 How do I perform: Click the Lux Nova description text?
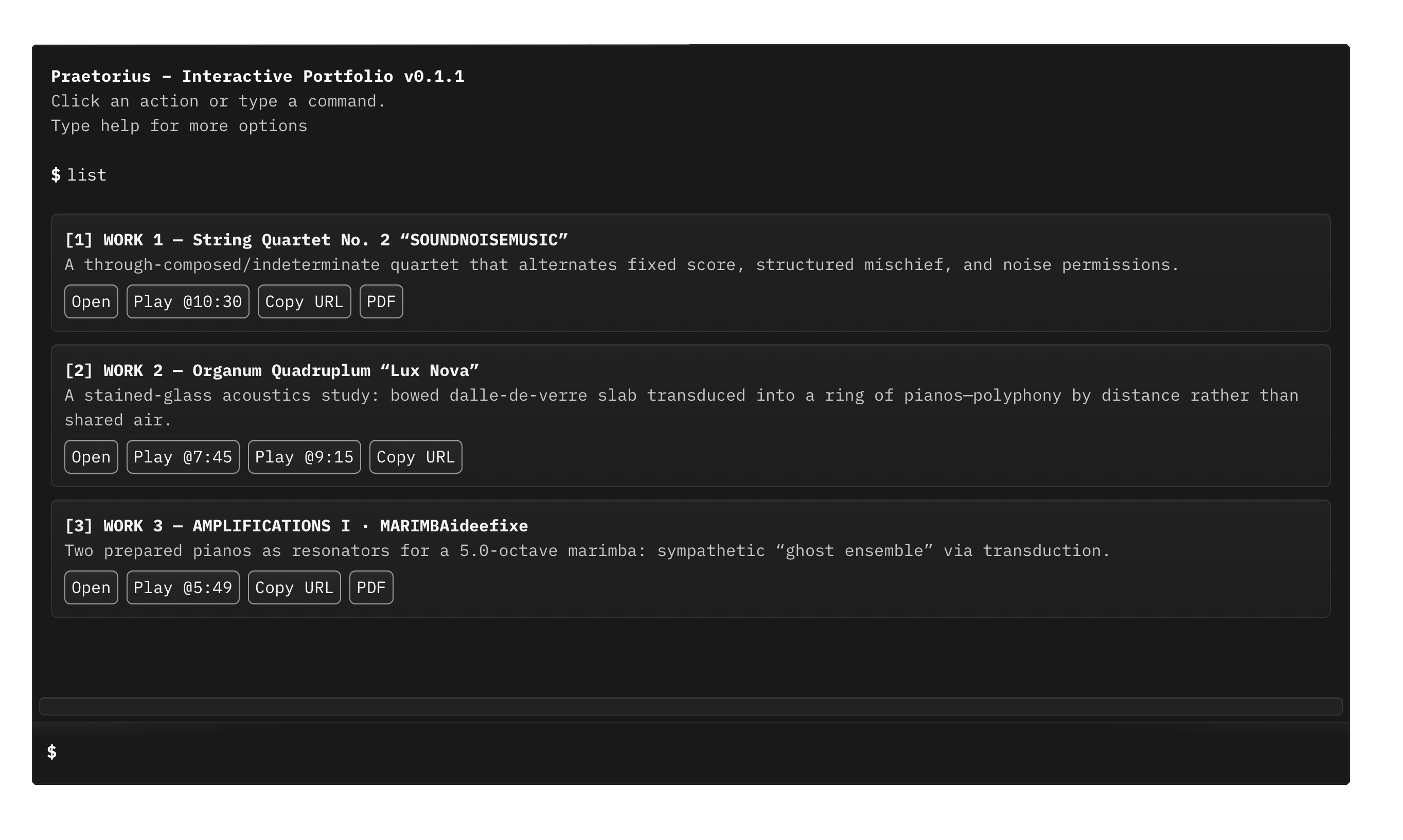coord(679,396)
